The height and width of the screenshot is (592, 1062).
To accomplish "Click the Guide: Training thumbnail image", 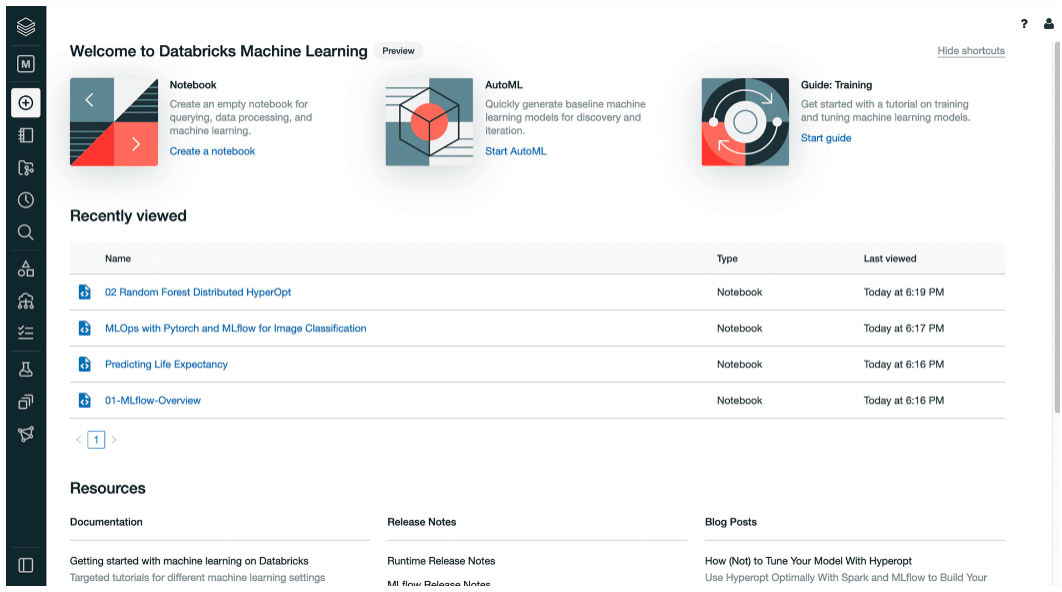I will 745,122.
